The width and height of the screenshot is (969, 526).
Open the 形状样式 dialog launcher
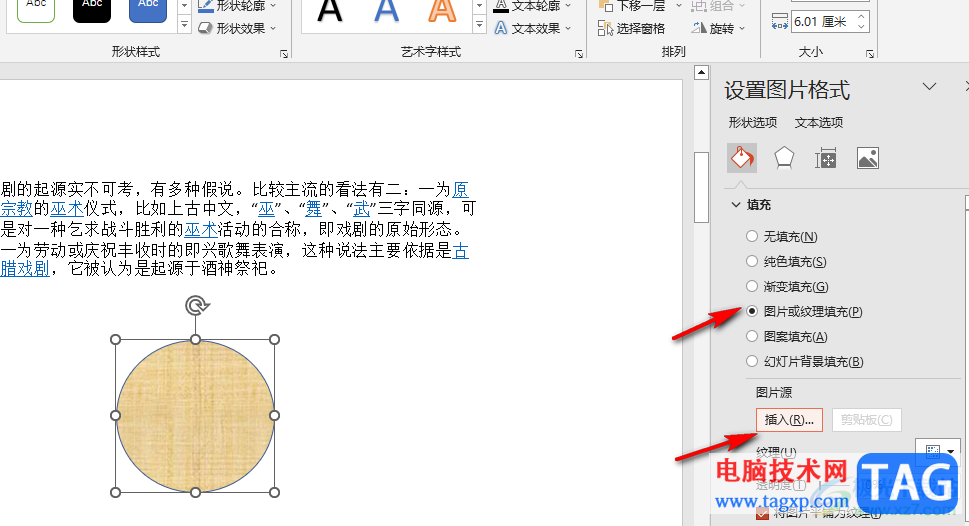[x=284, y=54]
